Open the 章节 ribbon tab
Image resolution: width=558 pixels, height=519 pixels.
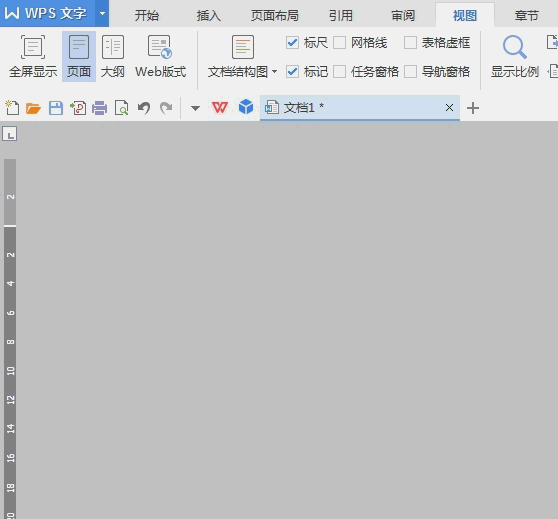click(527, 15)
